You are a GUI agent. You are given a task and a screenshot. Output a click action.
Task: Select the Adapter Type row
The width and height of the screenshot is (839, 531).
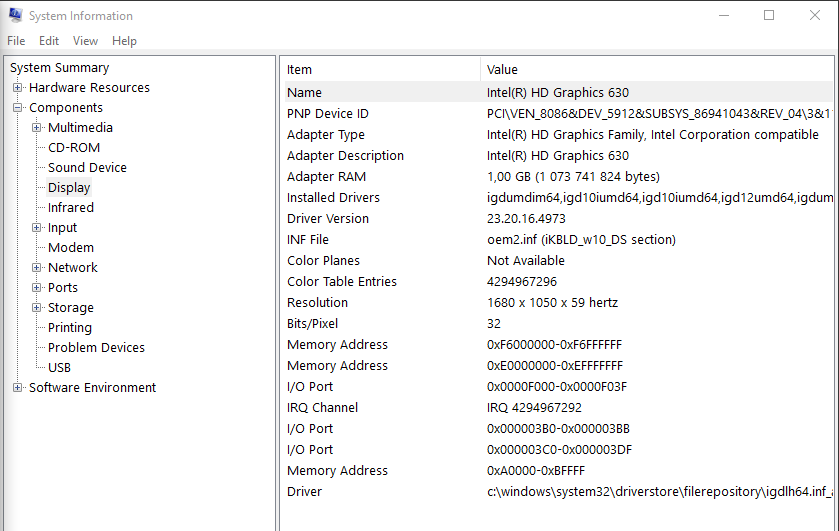tap(557, 134)
